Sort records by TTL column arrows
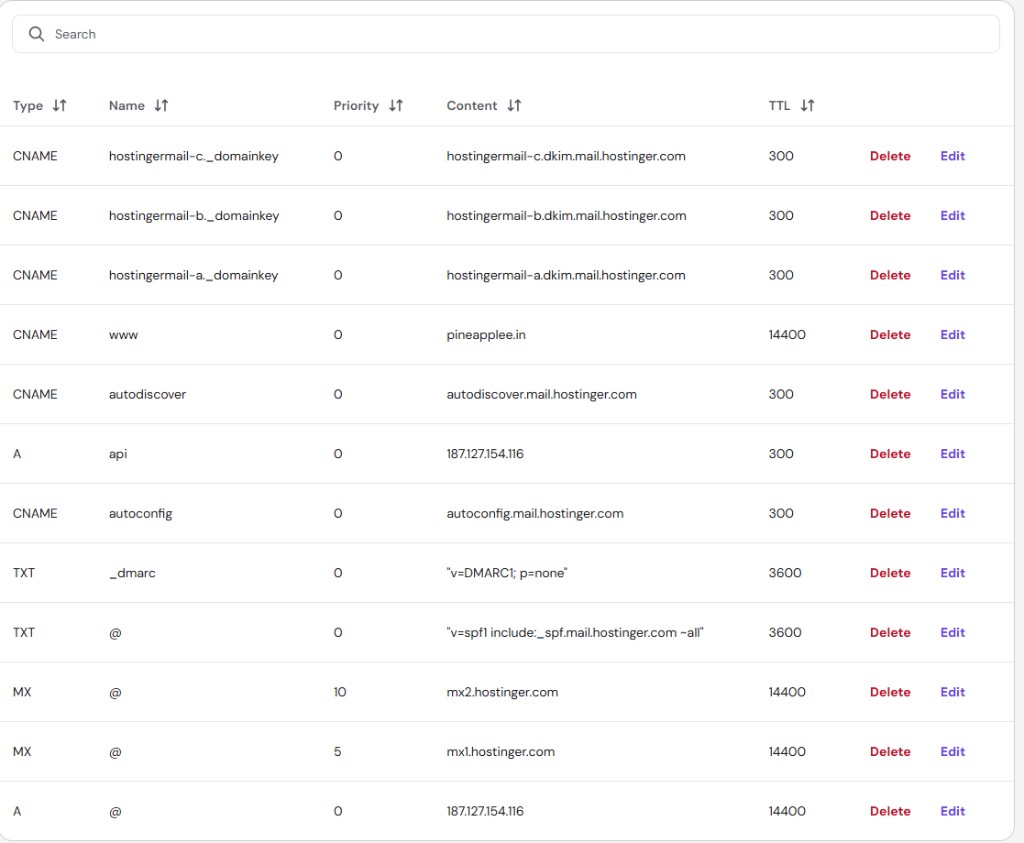Viewport: 1024px width, 843px height. tap(807, 105)
